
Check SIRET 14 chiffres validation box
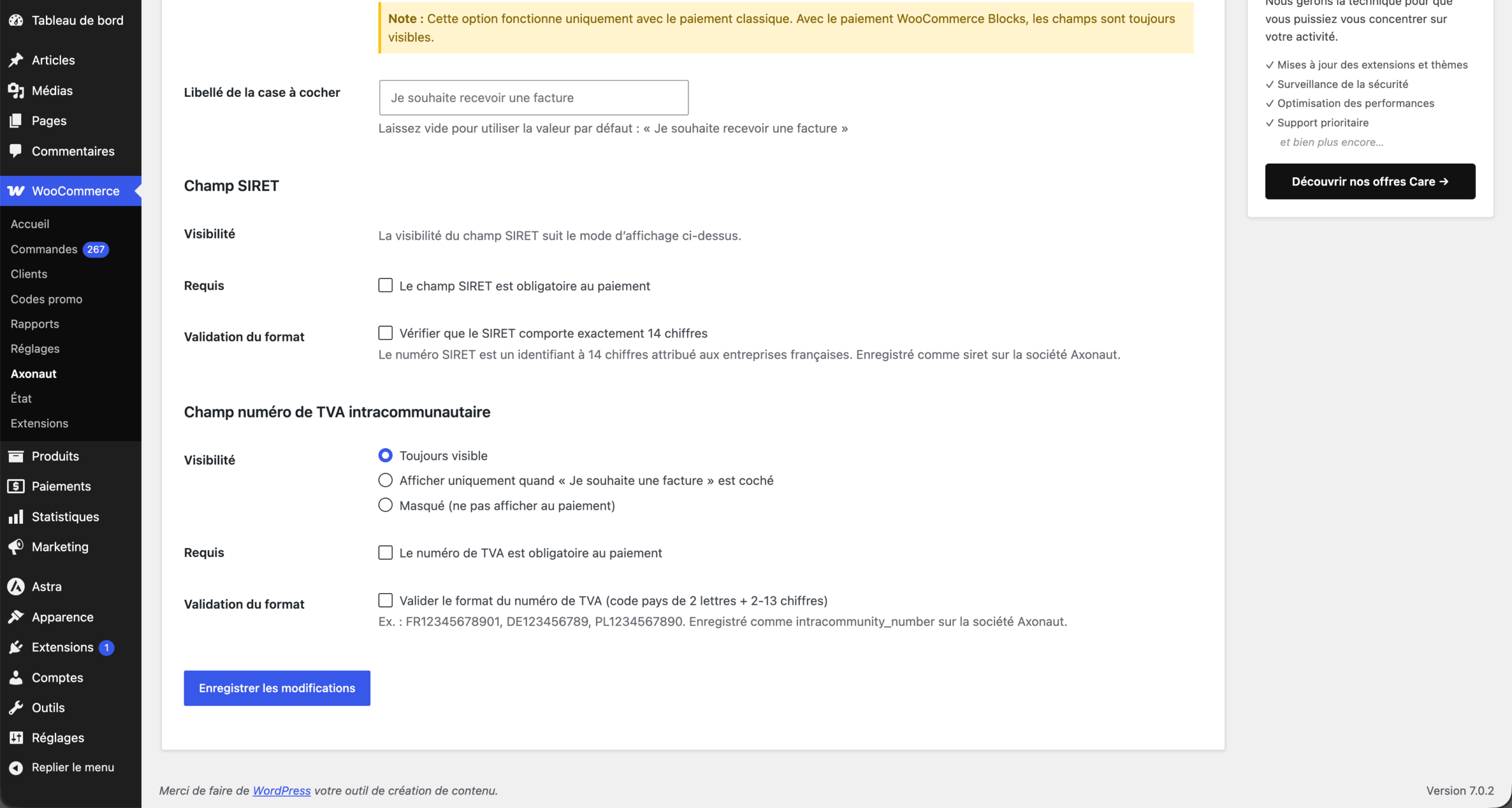tap(385, 333)
